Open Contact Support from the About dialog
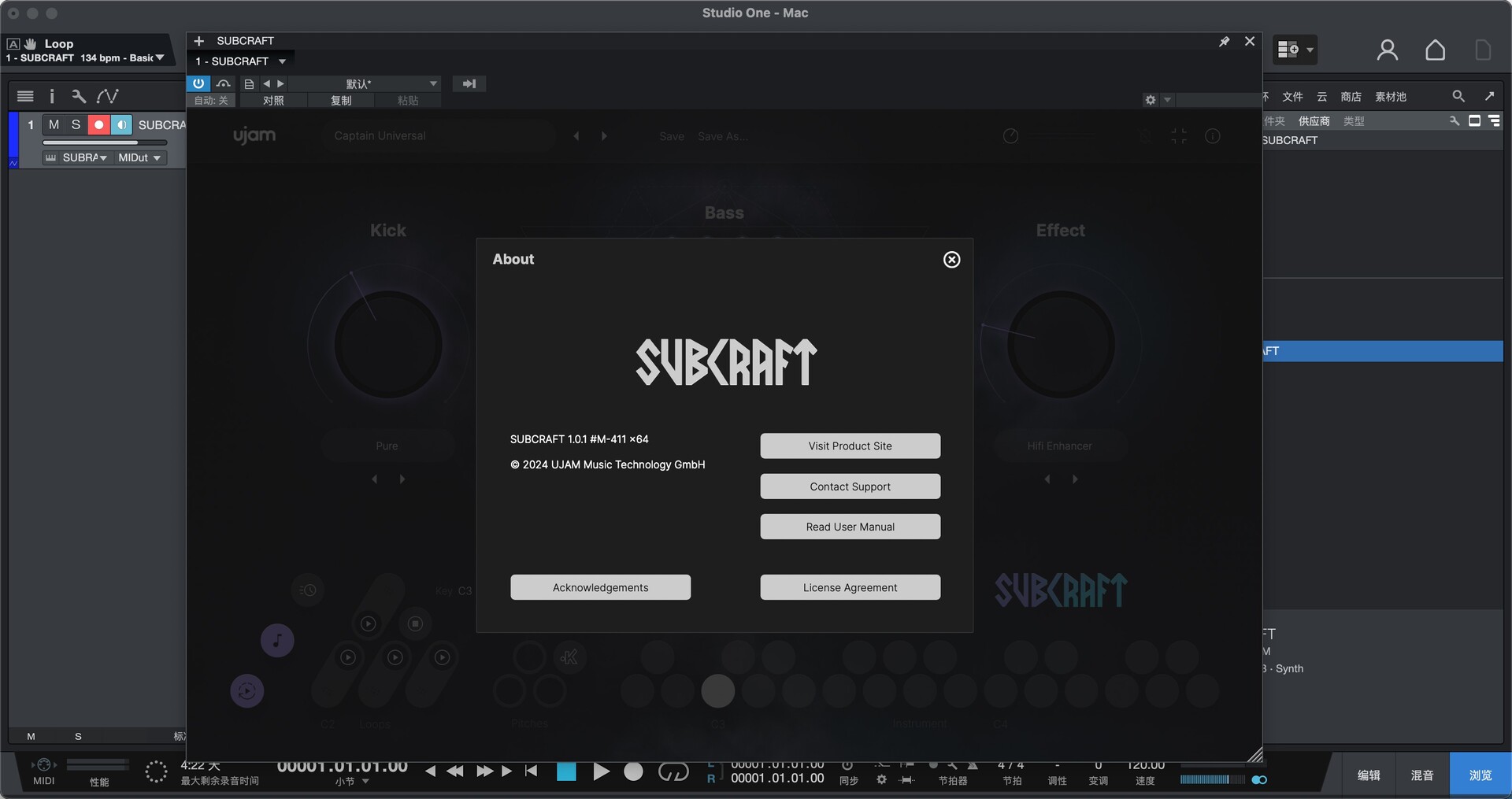Viewport: 1512px width, 799px height. pos(850,486)
